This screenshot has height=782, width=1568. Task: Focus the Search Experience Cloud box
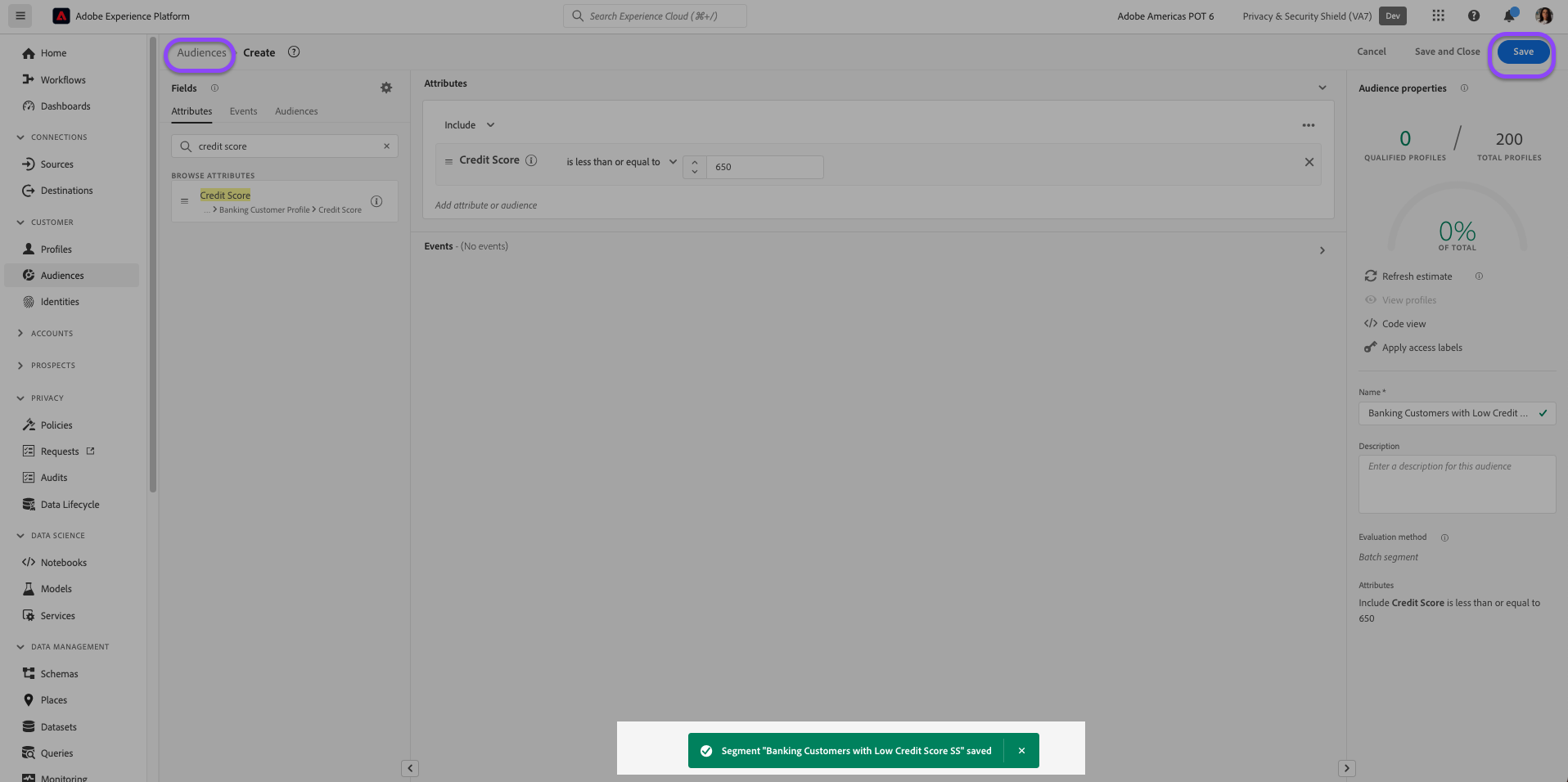(x=655, y=16)
